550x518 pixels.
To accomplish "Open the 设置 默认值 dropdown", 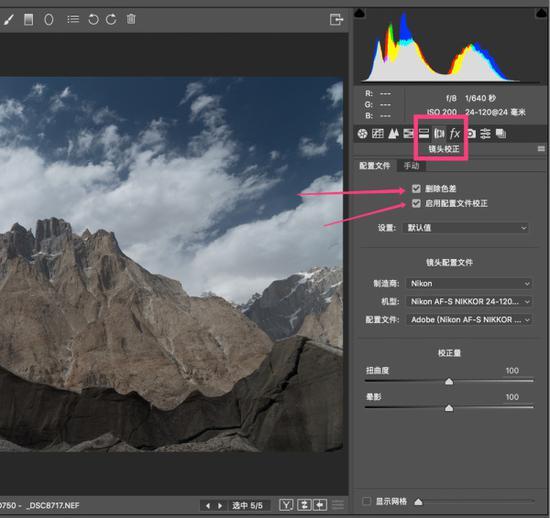I will coord(466,228).
